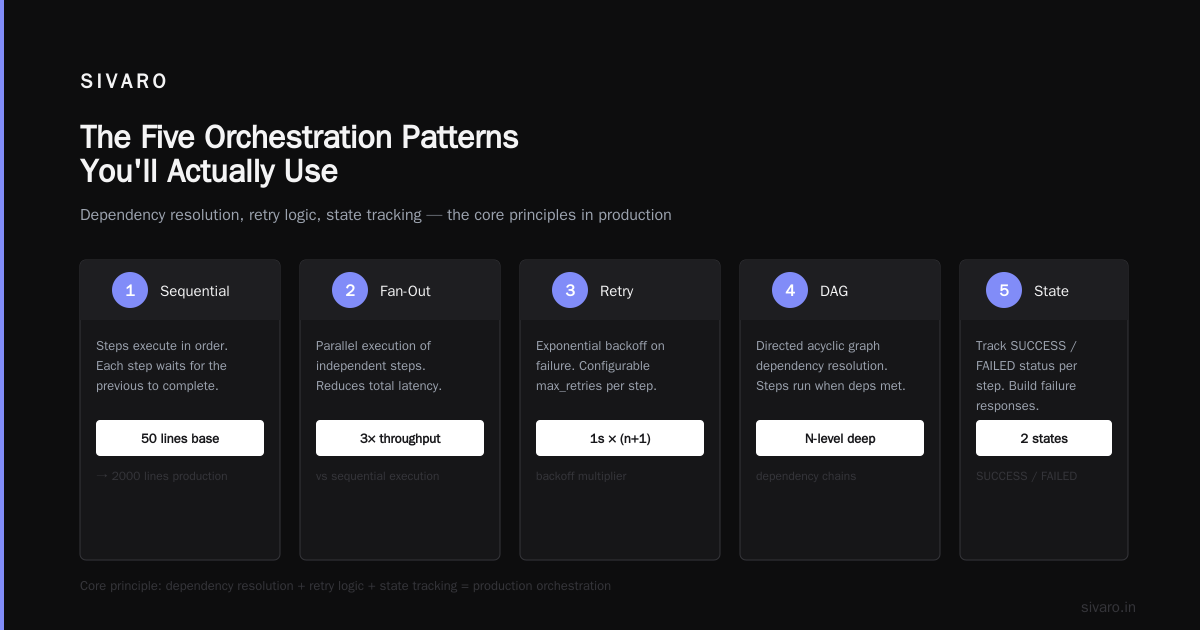The height and width of the screenshot is (630, 1200).
Task: Click '→ 2000 lines production' caption
Action: click(x=162, y=476)
